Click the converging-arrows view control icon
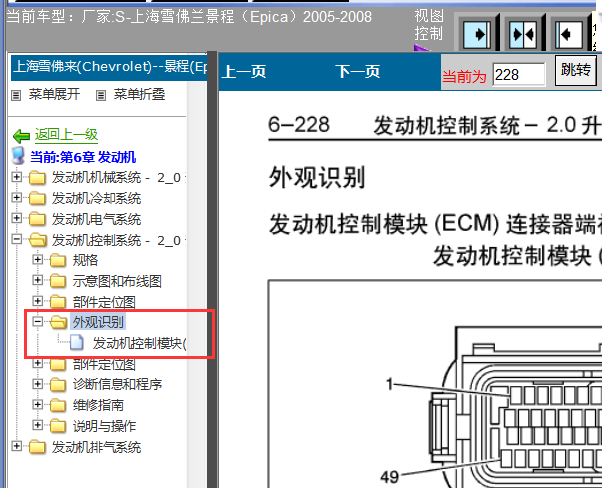Image resolution: width=602 pixels, height=488 pixels. (523, 34)
